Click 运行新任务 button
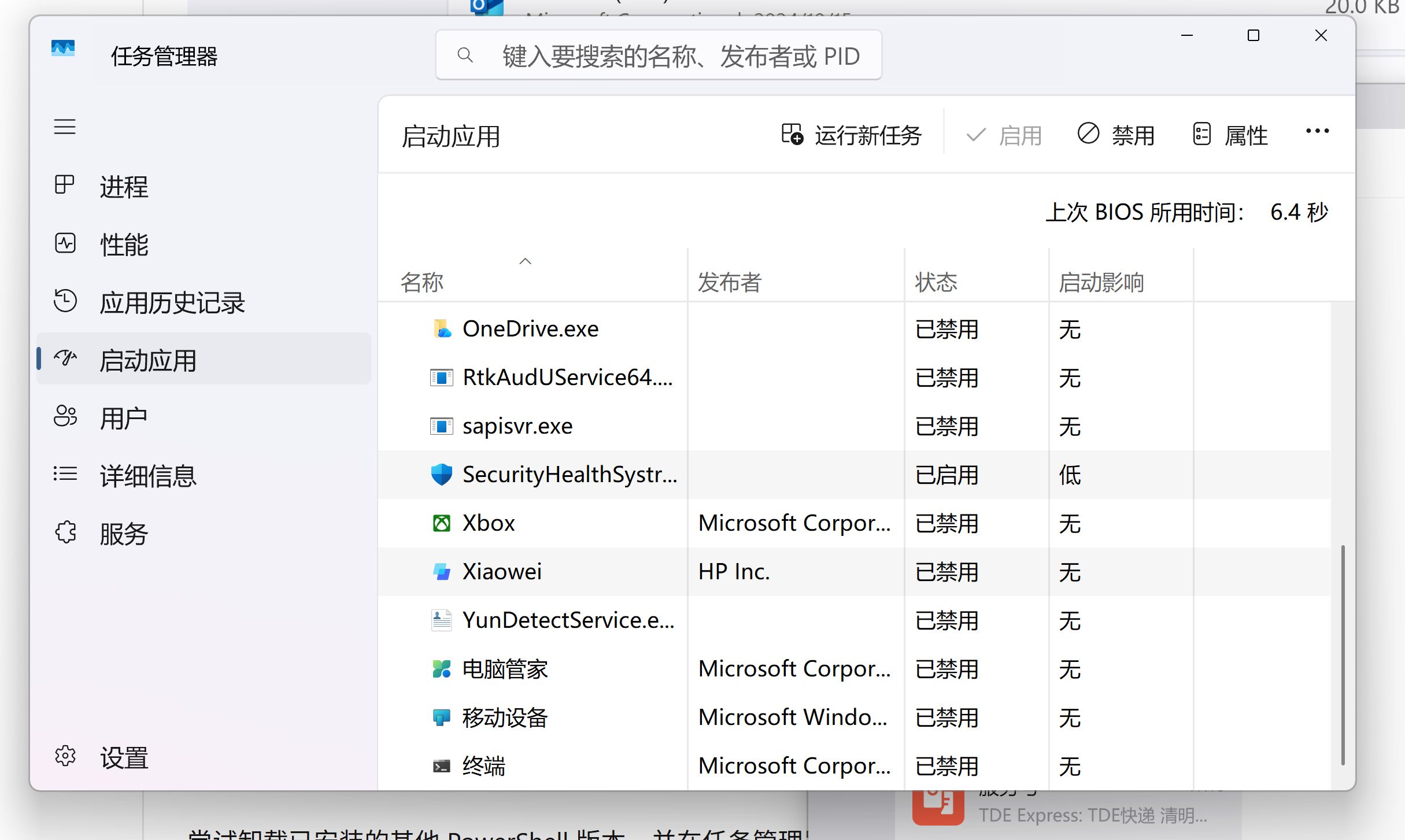 point(852,135)
